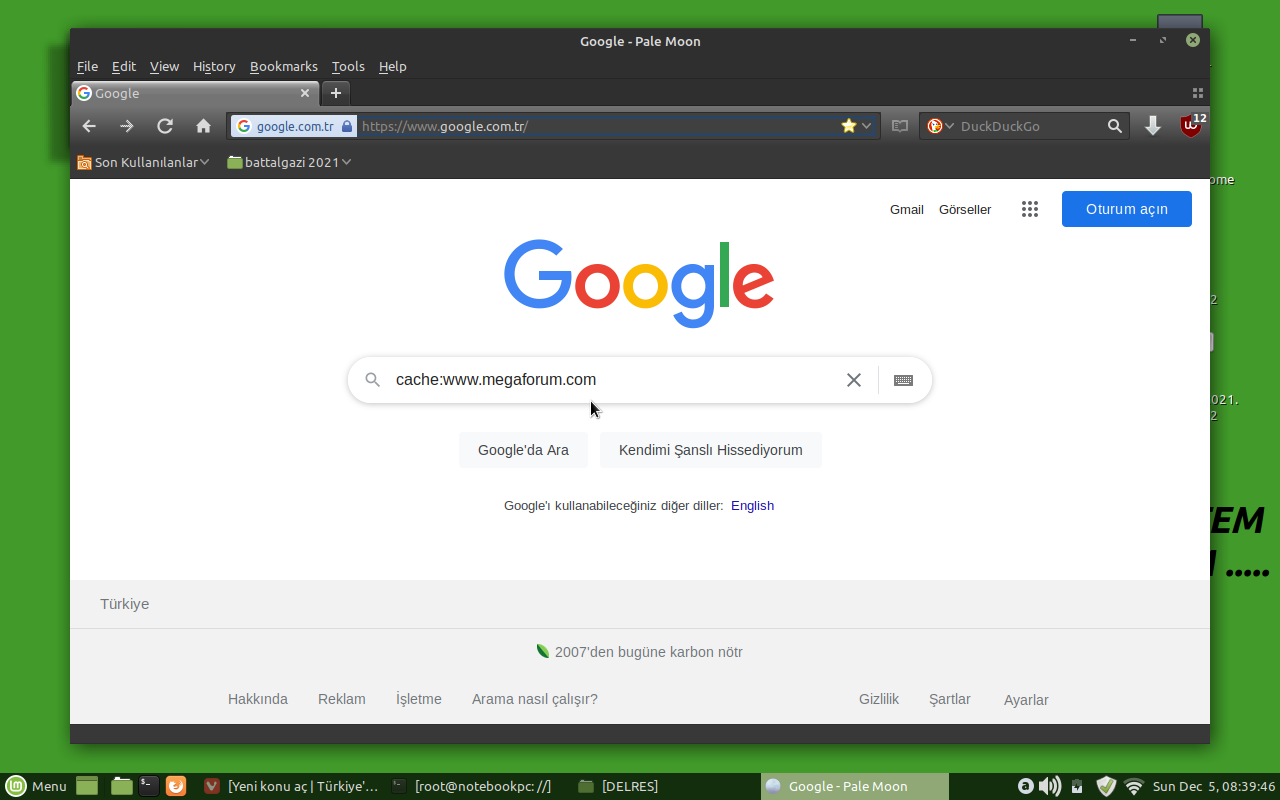This screenshot has height=800, width=1280.
Task: Switch to the Yeni konu aç Vivaldi window
Action: tap(291, 786)
